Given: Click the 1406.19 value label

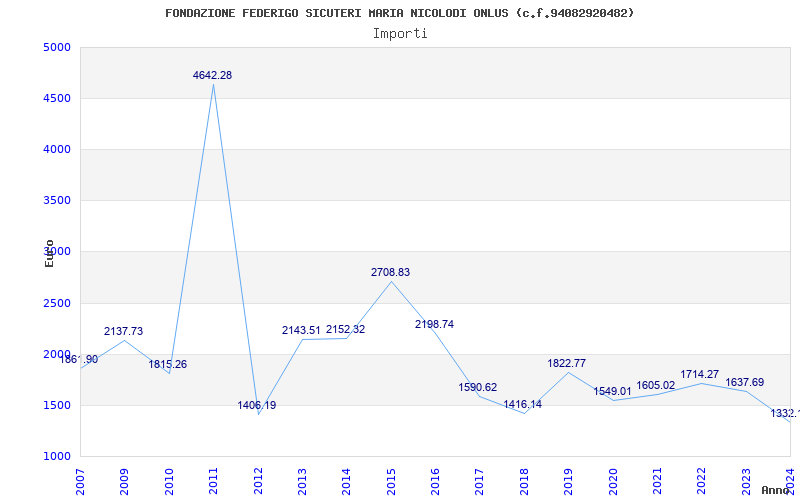Looking at the screenshot, I should coord(257,406).
